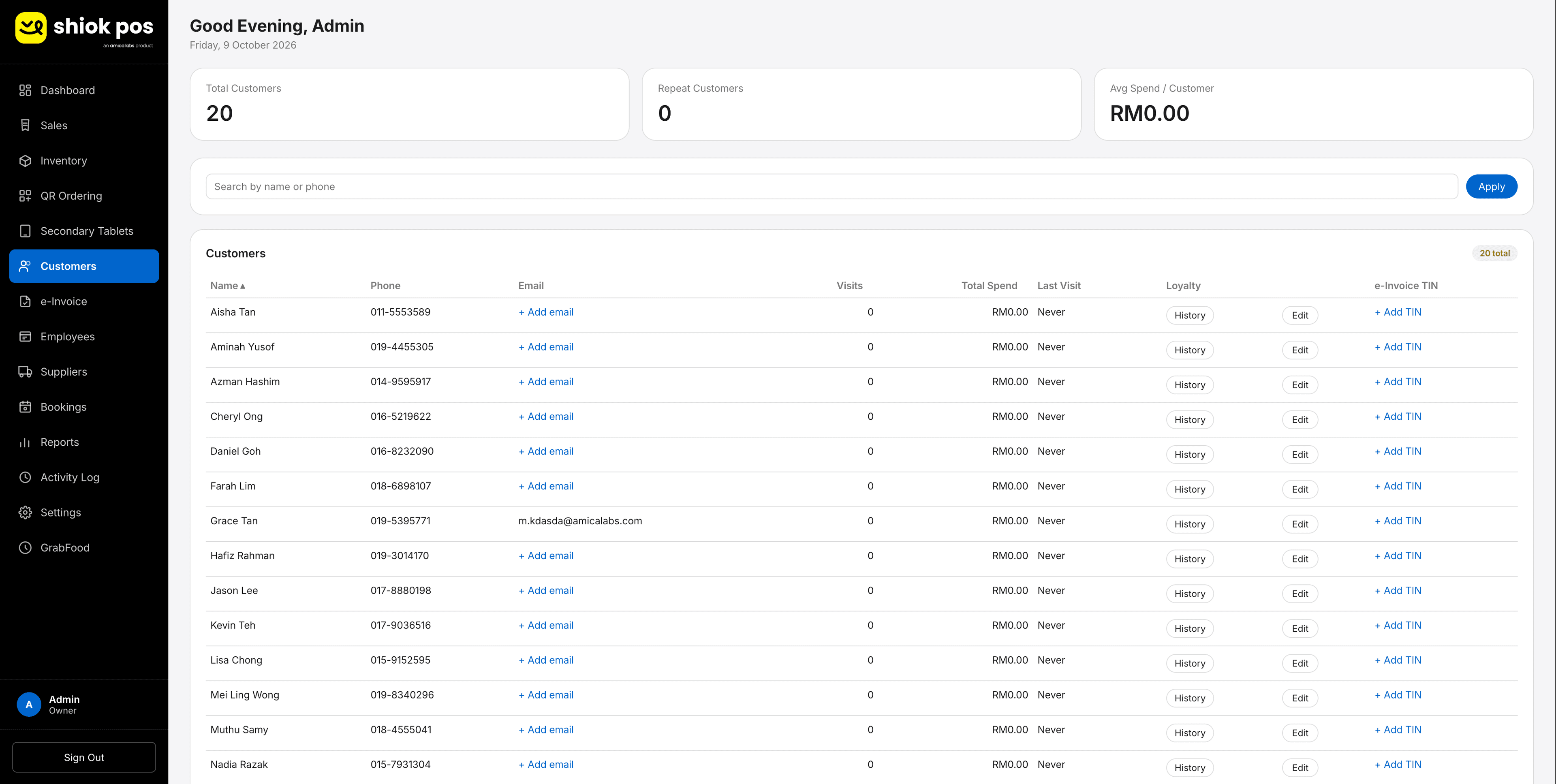
Task: Click the Customers people icon
Action: pos(25,266)
